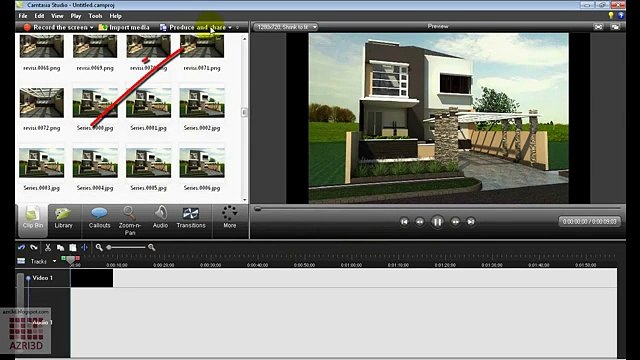Open the Edit menu

click(x=39, y=16)
